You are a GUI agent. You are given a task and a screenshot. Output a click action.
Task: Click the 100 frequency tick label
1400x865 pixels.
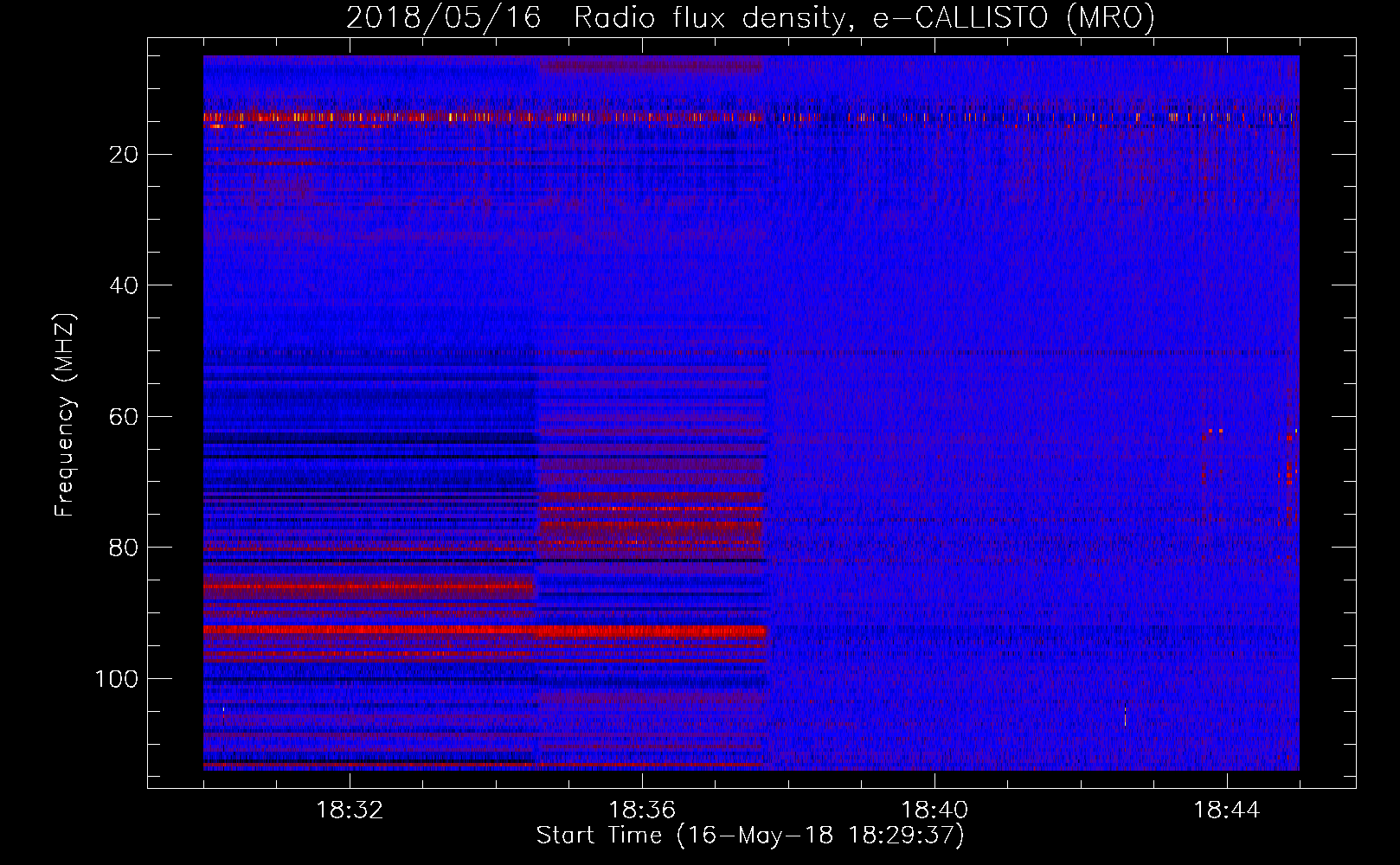tap(117, 679)
